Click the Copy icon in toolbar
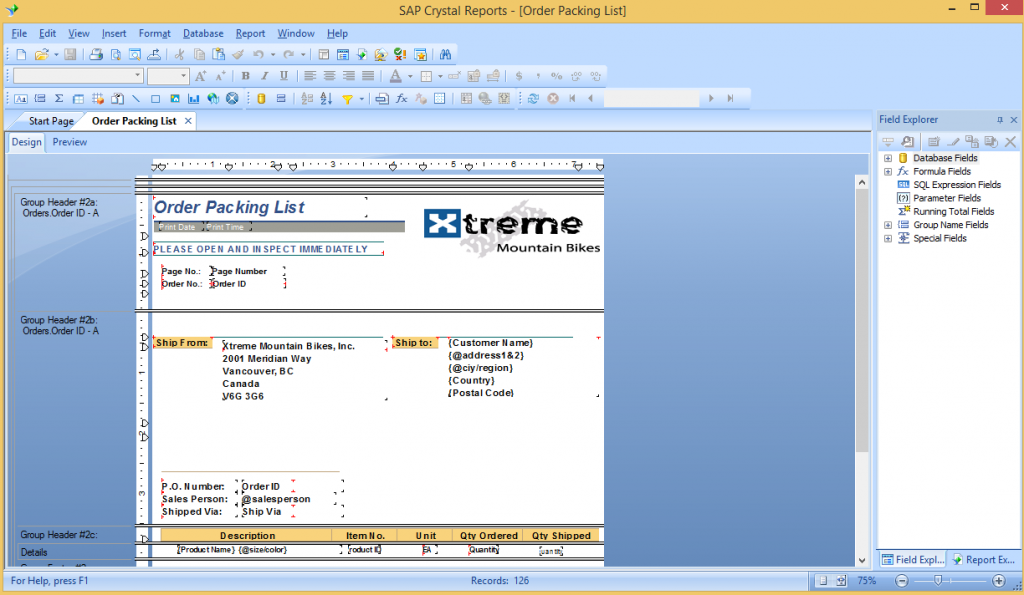 point(199,55)
